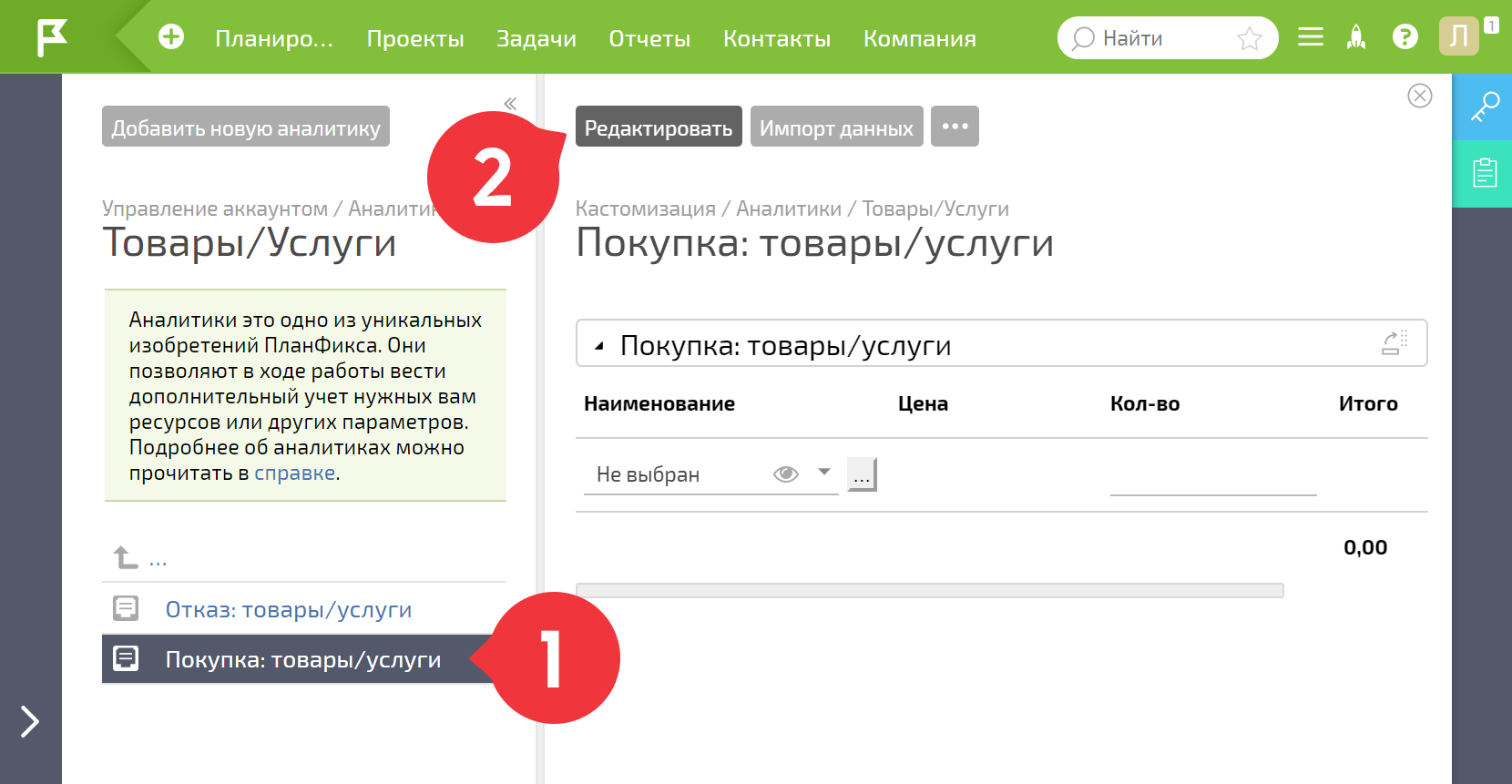1512x784 pixels.
Task: Select Покупка: товары/услуги in the list
Action: point(303,659)
